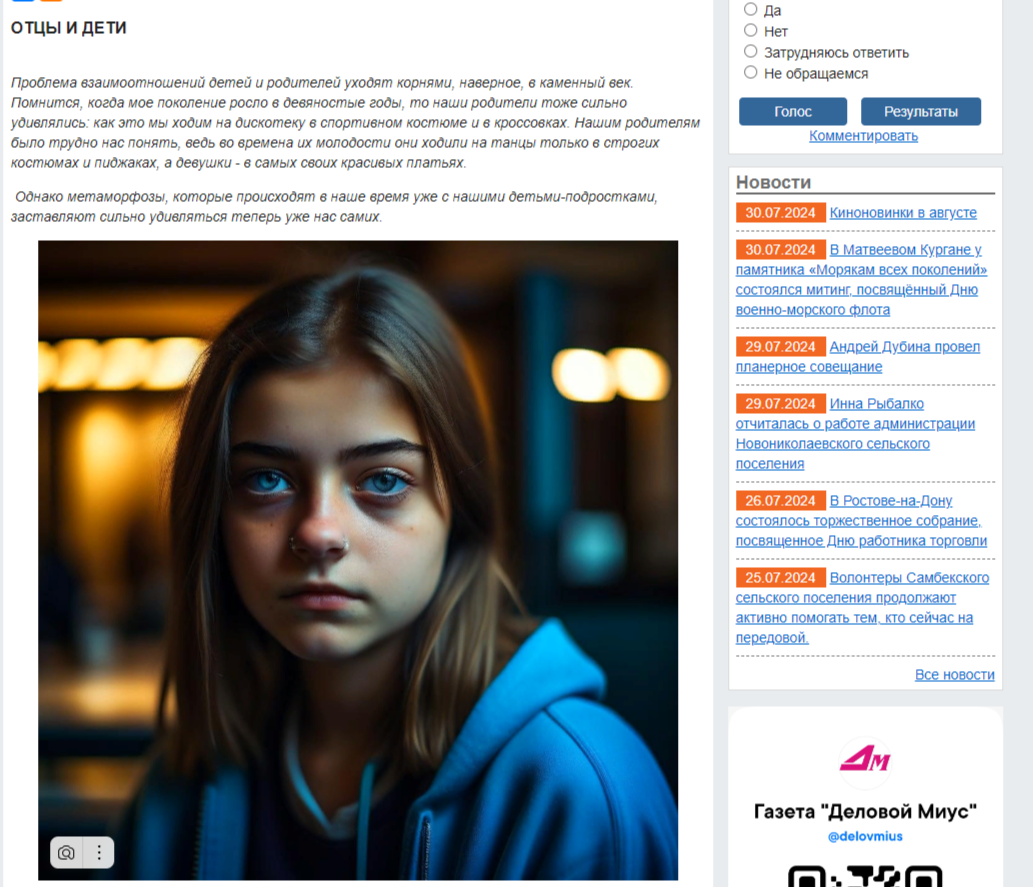The image size is (1033, 887).
Task: Open news 'Киноновинки в августе'
Action: 903,213
